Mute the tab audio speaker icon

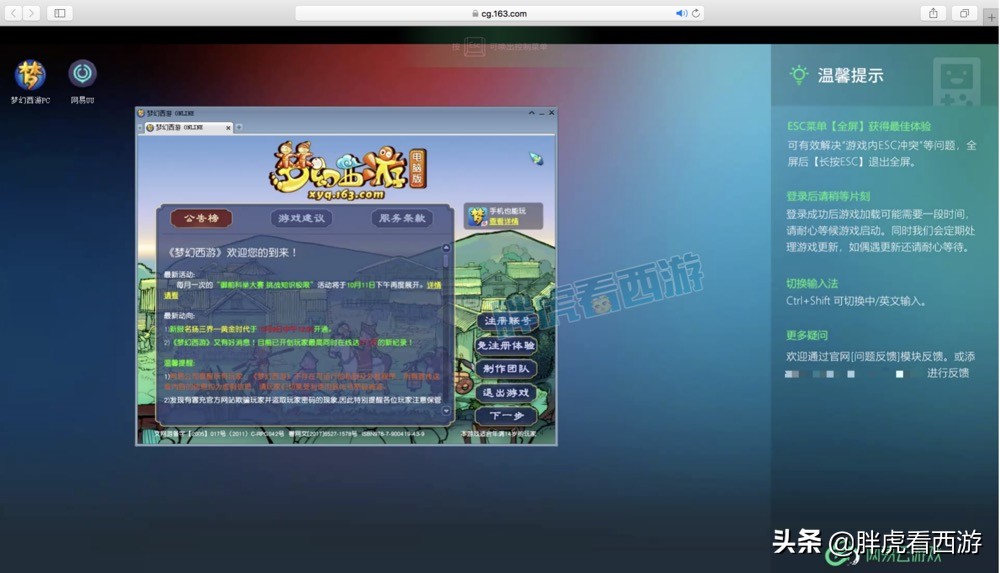pos(681,13)
